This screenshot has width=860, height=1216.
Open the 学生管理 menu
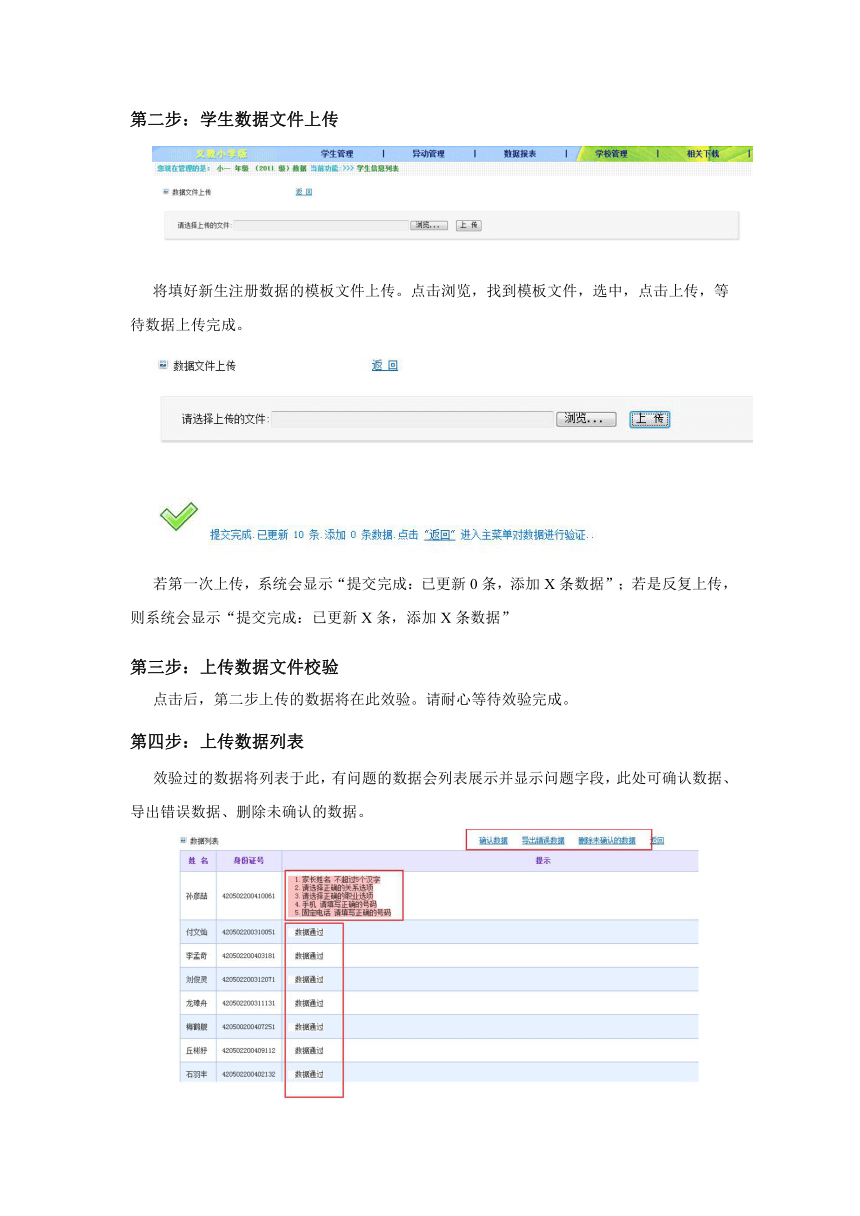point(337,154)
